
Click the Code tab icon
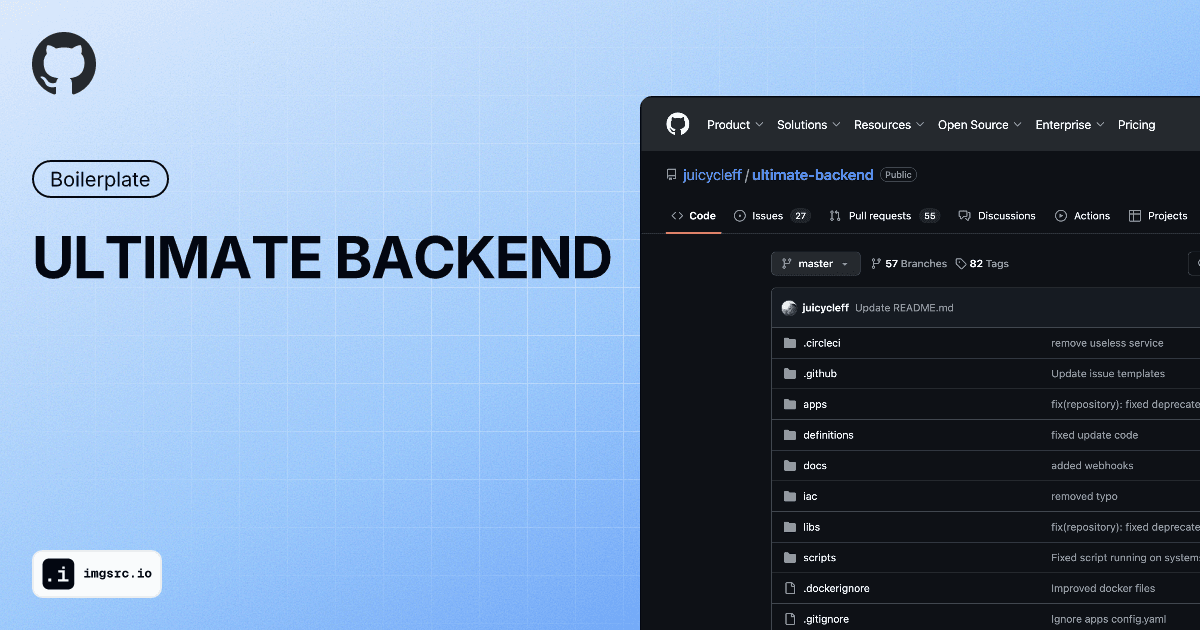click(677, 216)
